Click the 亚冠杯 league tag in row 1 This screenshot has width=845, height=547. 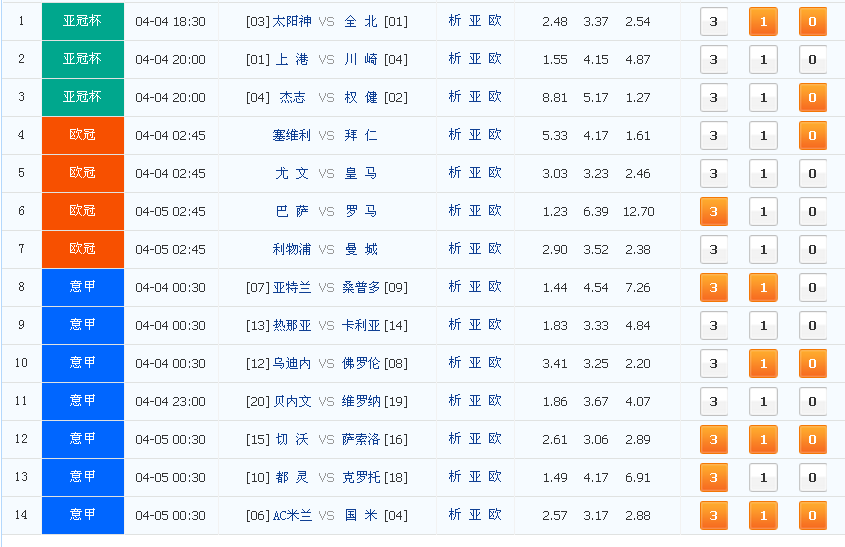[x=82, y=22]
